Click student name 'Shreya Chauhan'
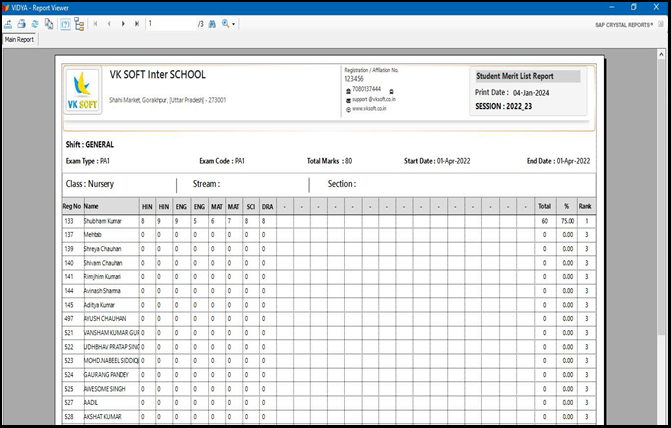671x428 pixels. 102,249
